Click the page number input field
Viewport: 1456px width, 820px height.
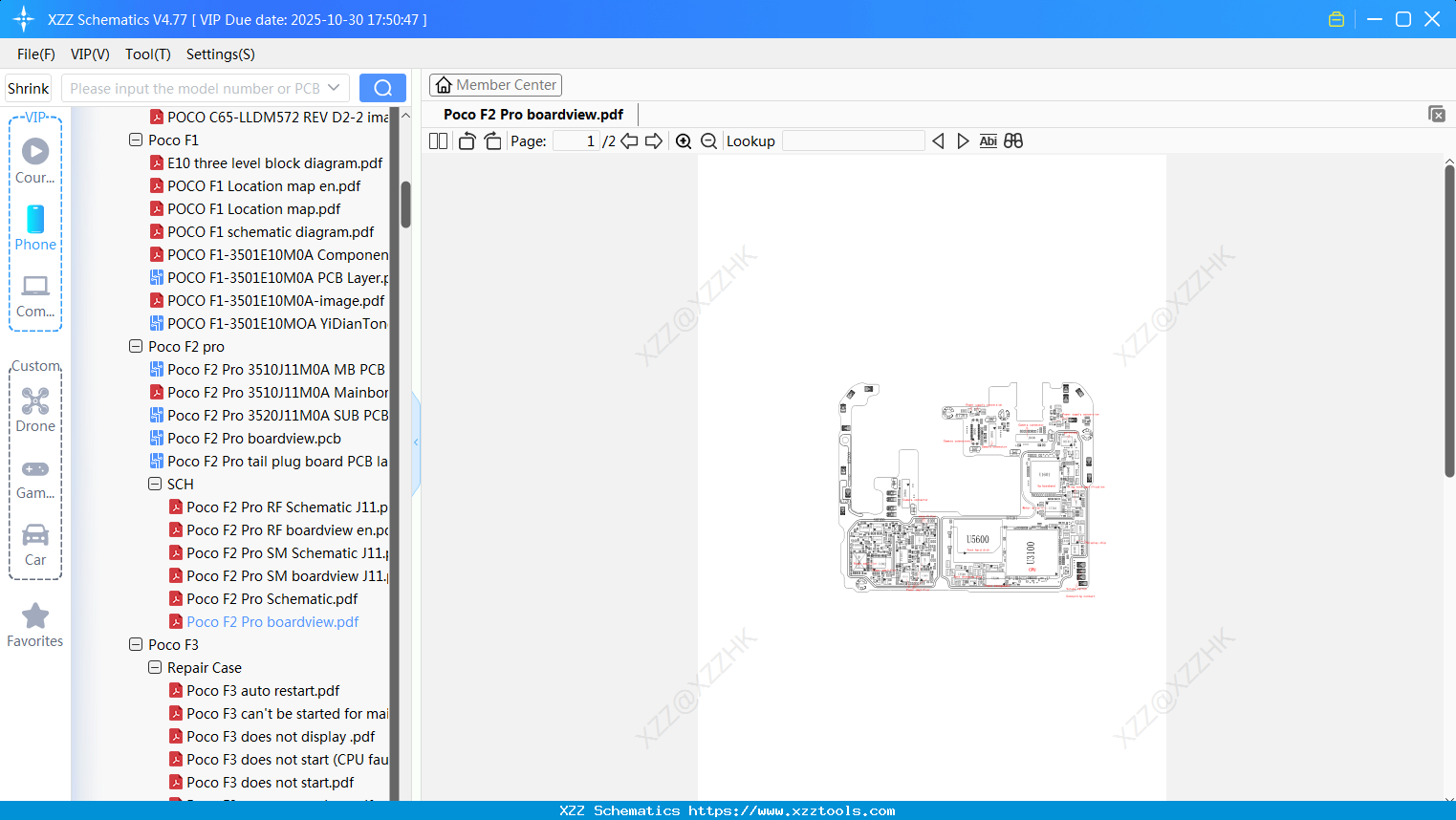pyautogui.click(x=576, y=141)
